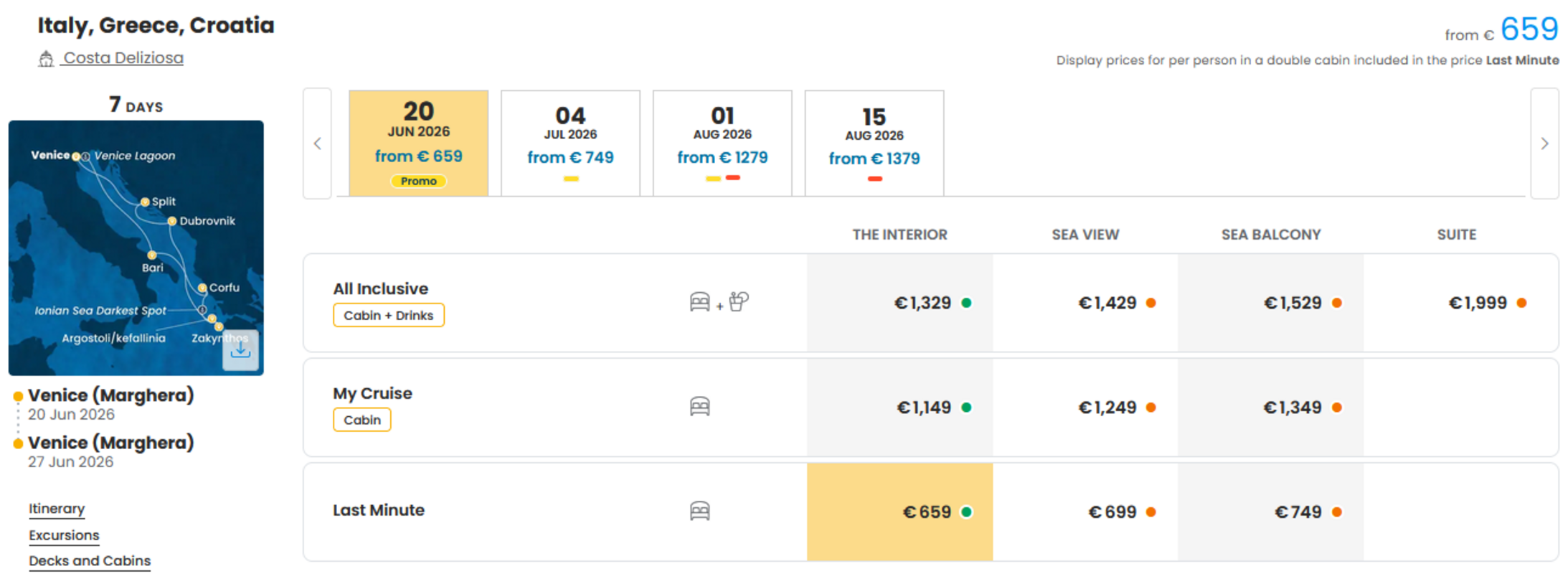1568x574 pixels.
Task: Click the My Cruise bed icon
Action: 699,407
